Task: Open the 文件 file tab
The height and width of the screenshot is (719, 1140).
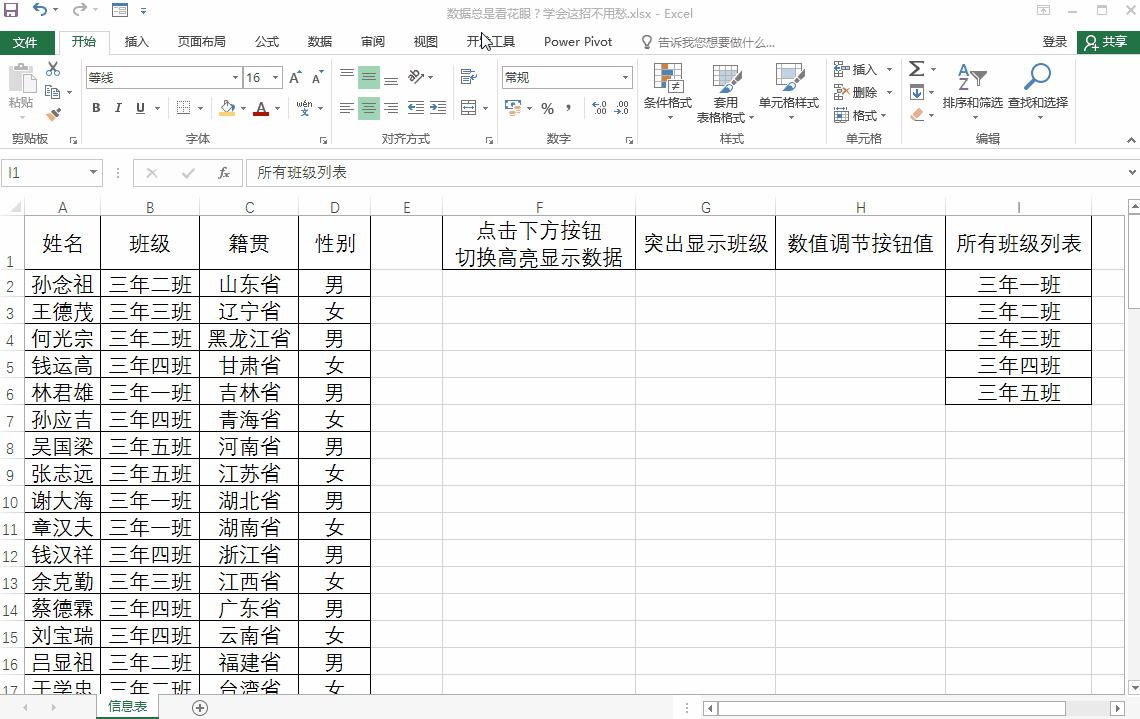Action: (25, 42)
